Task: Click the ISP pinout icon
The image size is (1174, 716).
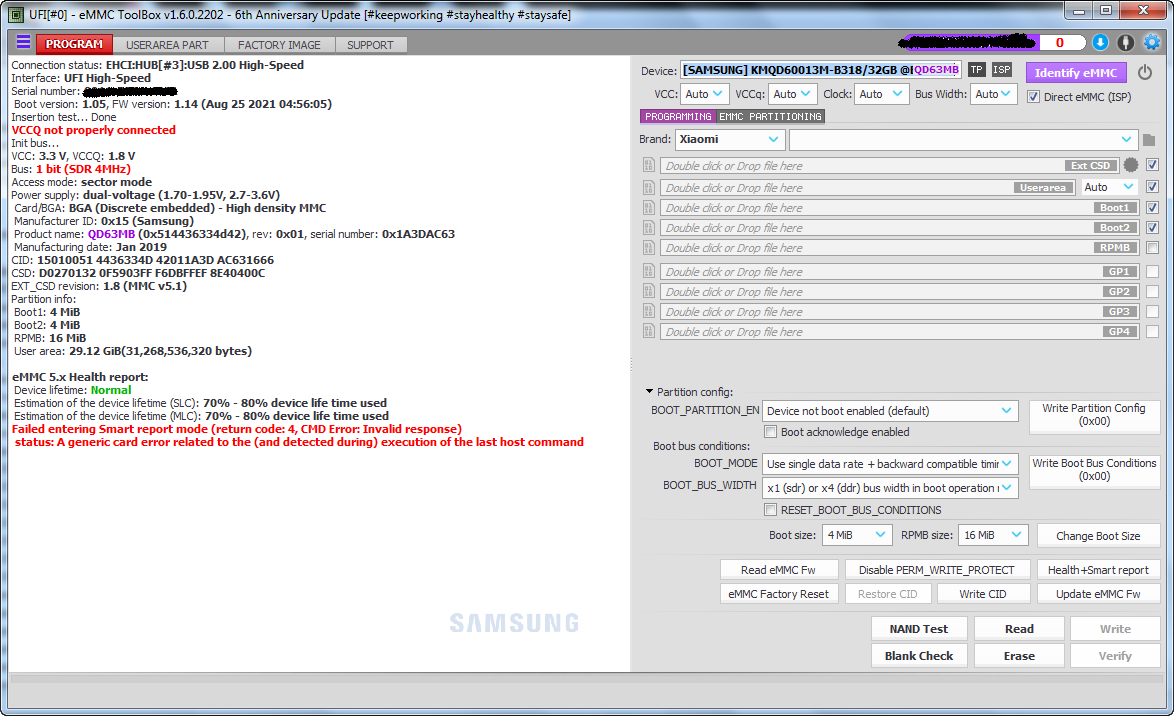Action: [x=1002, y=70]
